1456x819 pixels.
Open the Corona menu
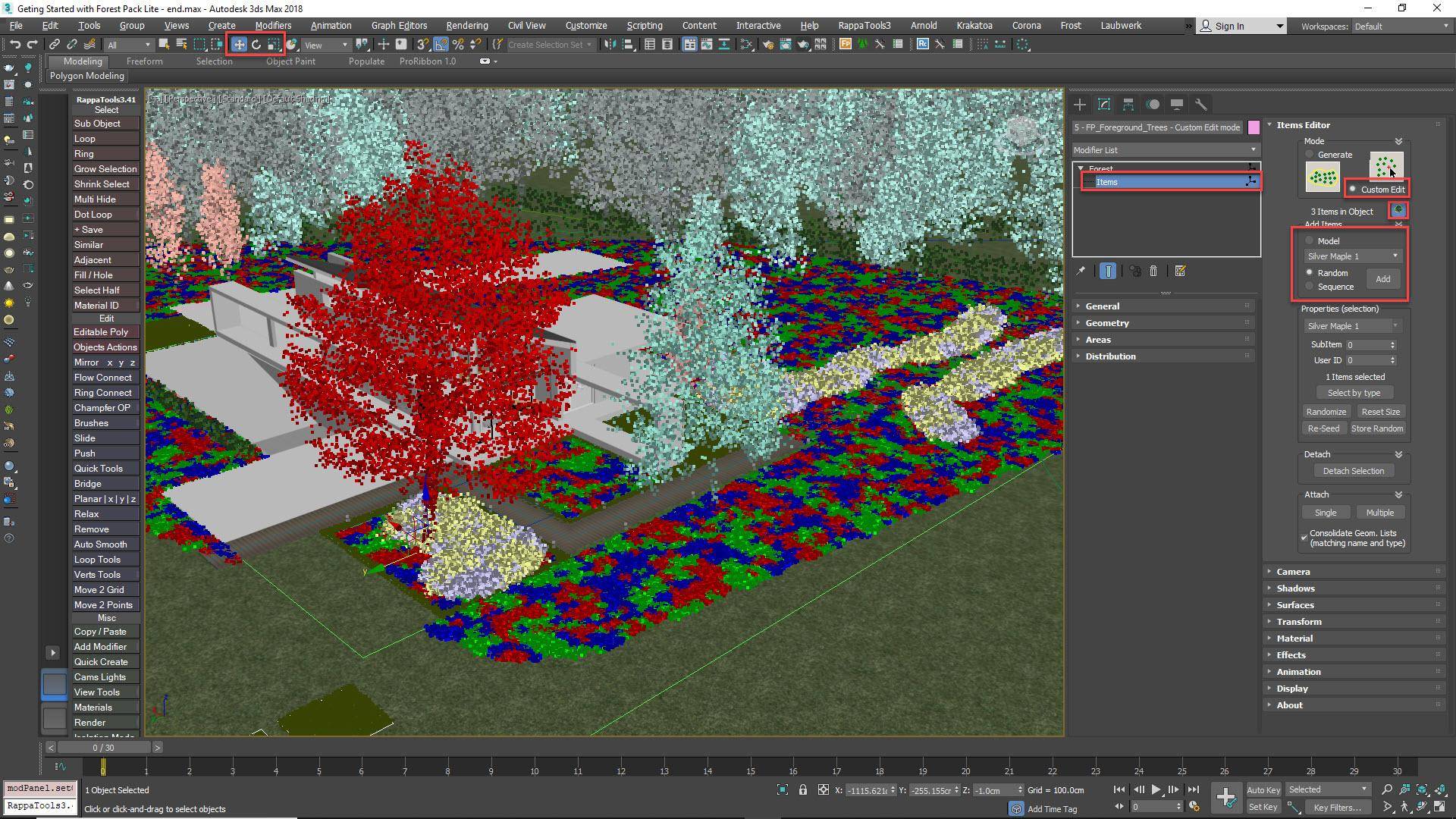point(1026,25)
